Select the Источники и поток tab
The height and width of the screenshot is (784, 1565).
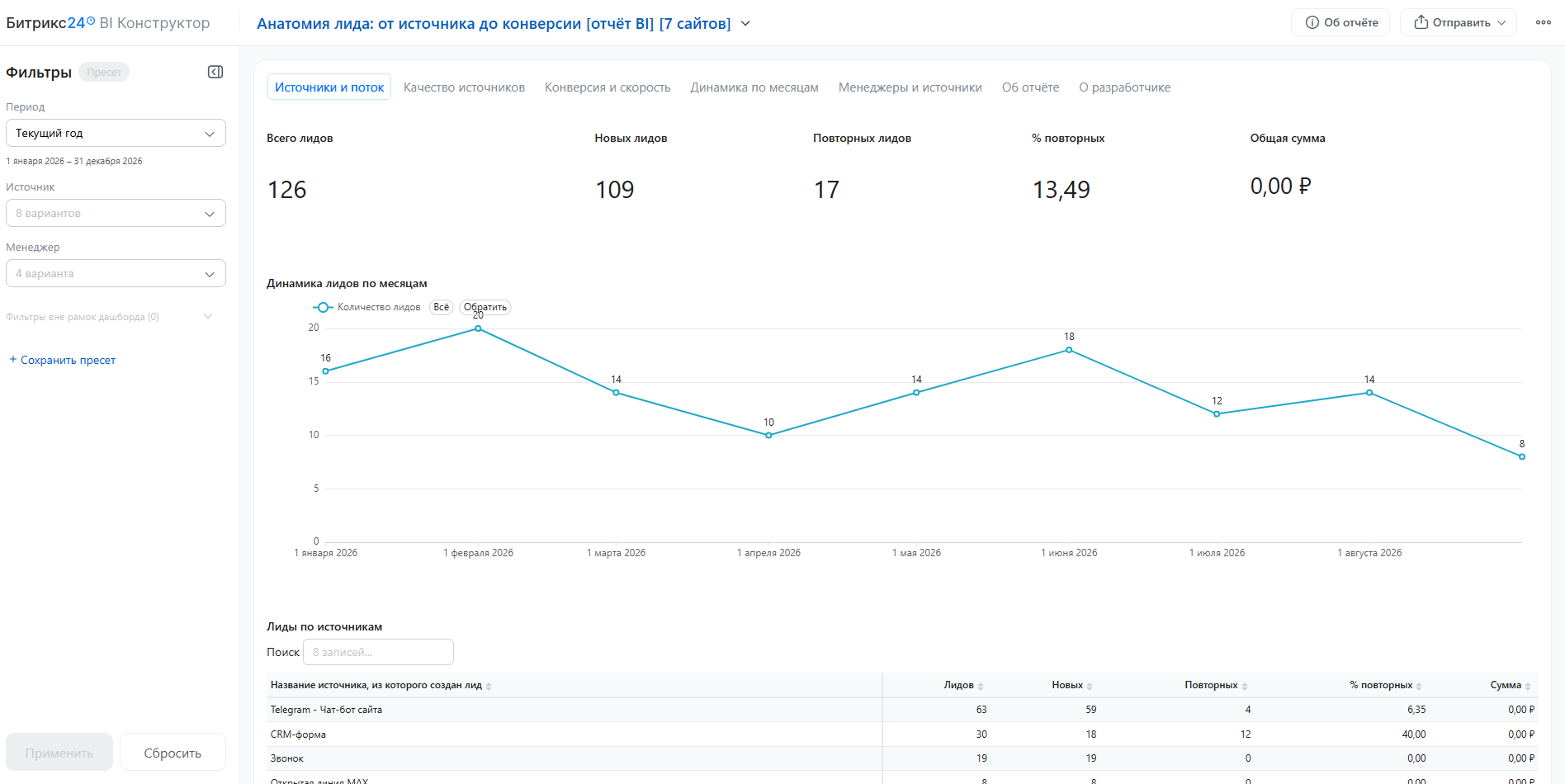[x=329, y=87]
